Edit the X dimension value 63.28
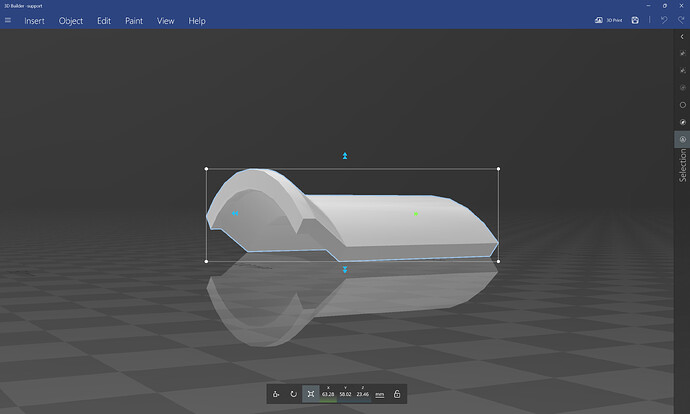 pos(328,394)
